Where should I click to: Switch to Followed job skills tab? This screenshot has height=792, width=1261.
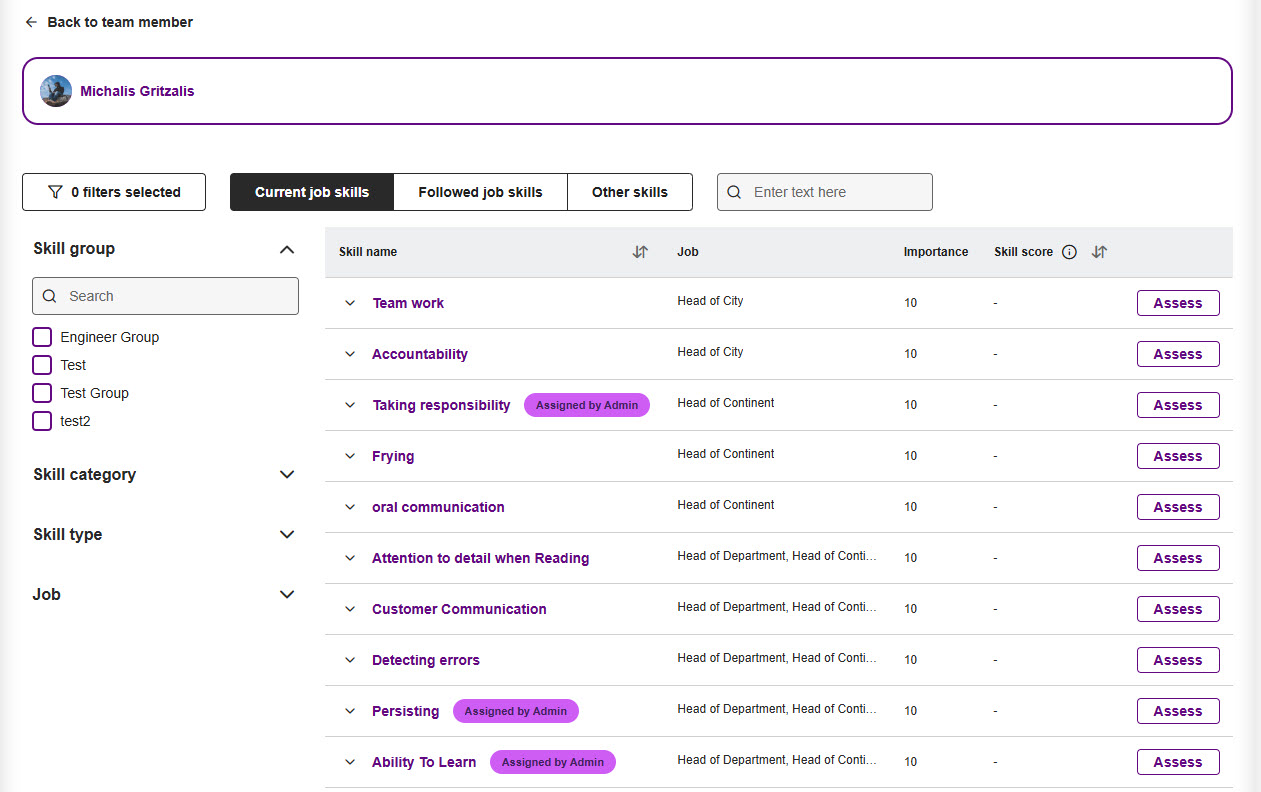pos(480,192)
